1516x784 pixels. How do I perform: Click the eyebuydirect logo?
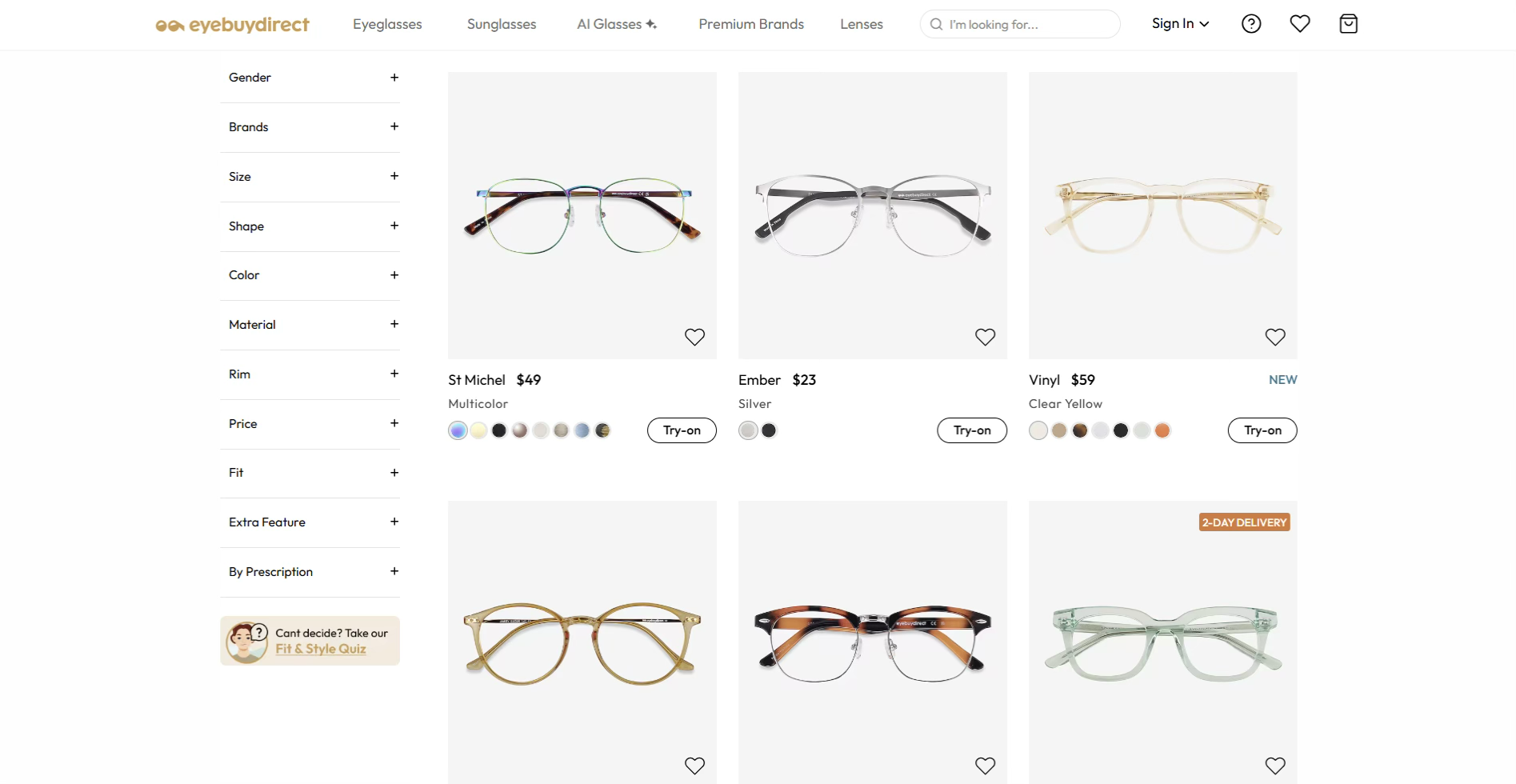point(233,25)
